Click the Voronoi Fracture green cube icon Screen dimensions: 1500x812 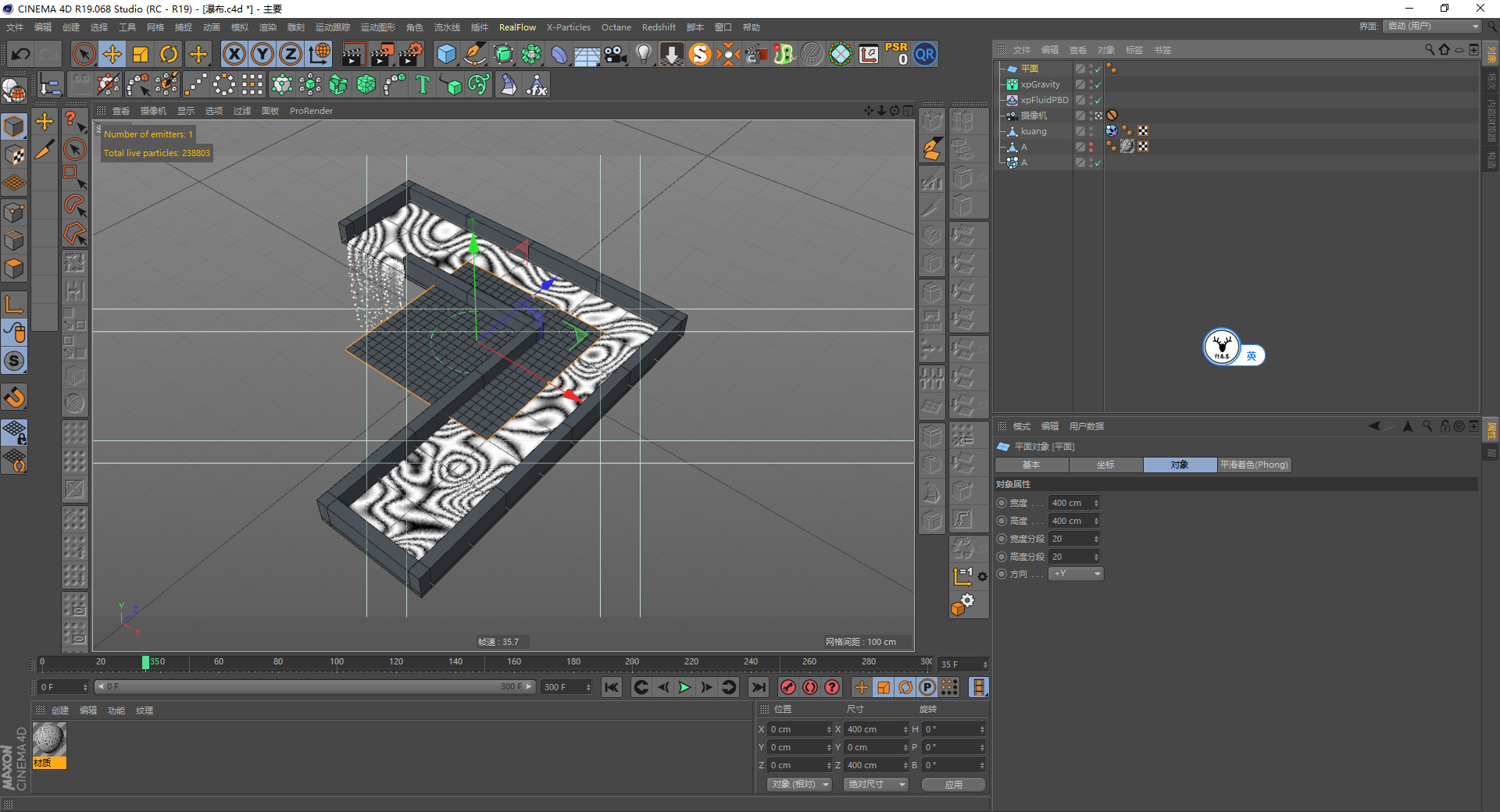click(x=366, y=84)
